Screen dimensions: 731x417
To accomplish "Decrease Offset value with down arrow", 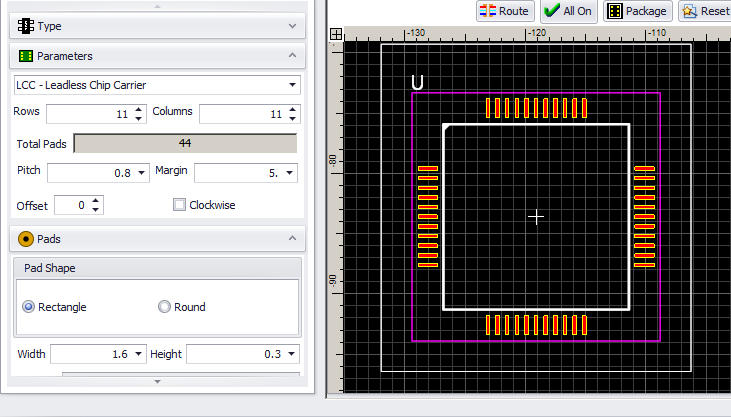I will [x=96, y=209].
